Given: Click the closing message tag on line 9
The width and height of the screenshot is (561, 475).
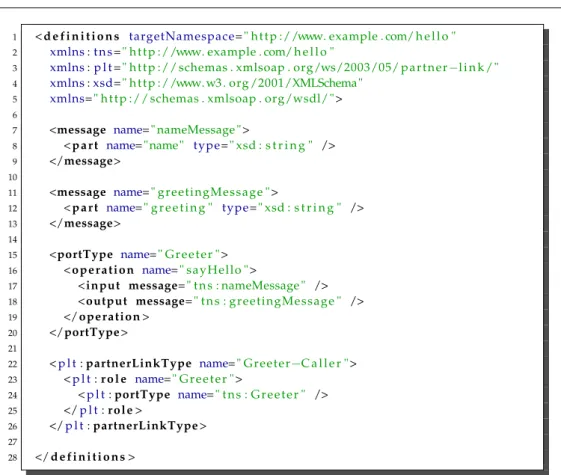Looking at the screenshot, I should 85,161.
